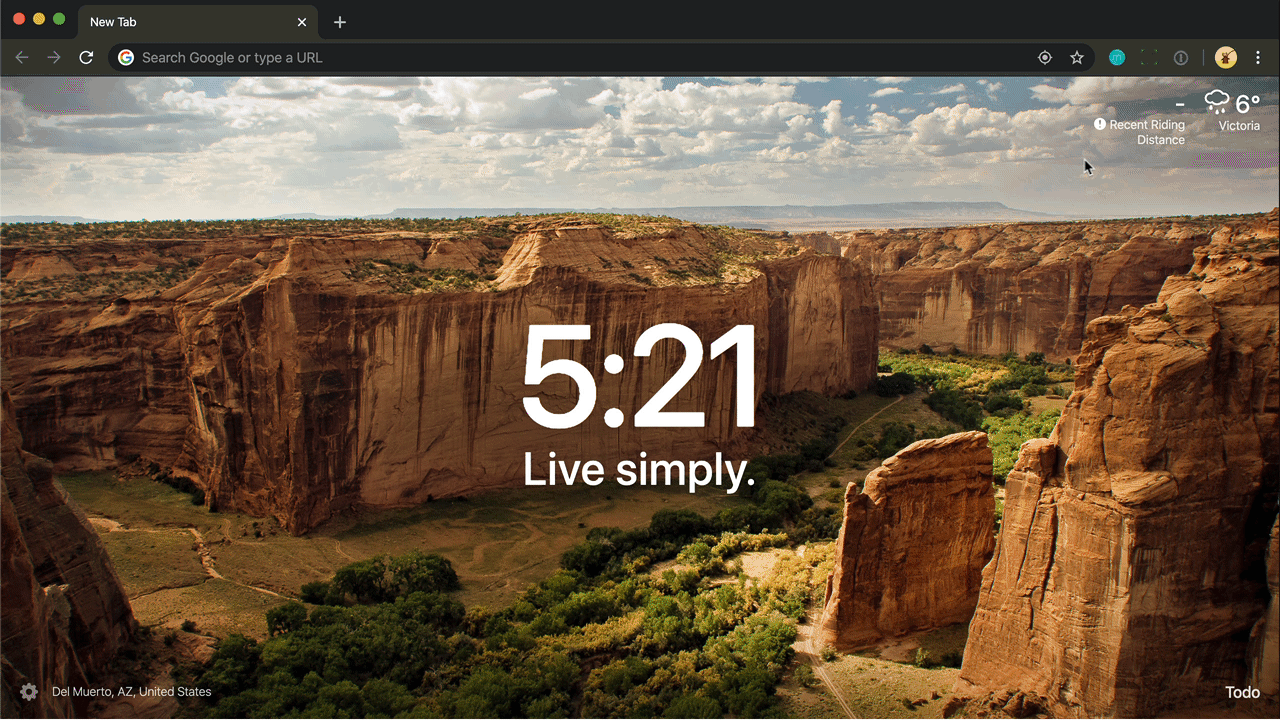Viewport: 1280px width, 720px height.
Task: Open a new tab with plus button
Action: click(340, 22)
